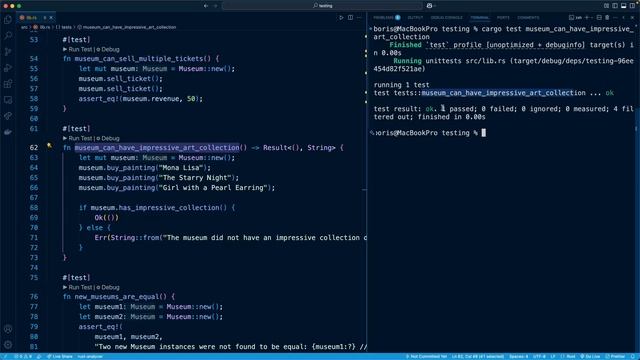This screenshot has height=360, width=640.
Task: Click the zsh terminal shell label
Action: [x=576, y=18]
